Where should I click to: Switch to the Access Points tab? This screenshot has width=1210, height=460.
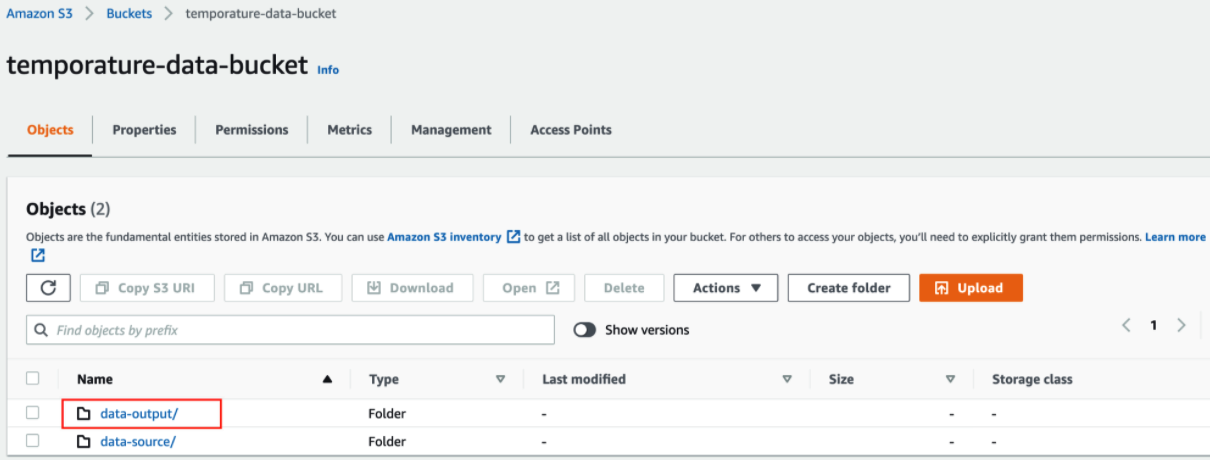pyautogui.click(x=571, y=130)
